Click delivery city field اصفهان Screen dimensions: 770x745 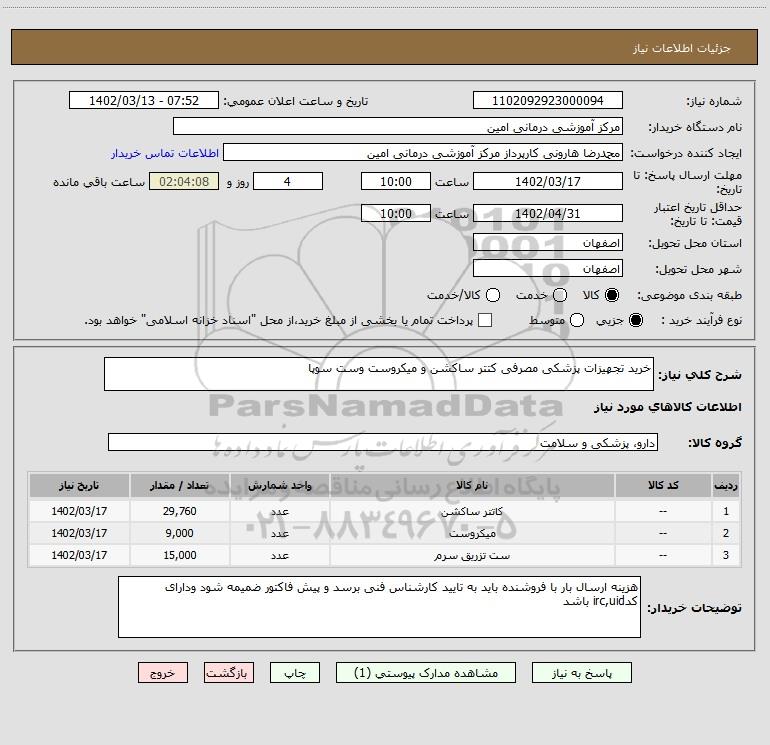548,268
